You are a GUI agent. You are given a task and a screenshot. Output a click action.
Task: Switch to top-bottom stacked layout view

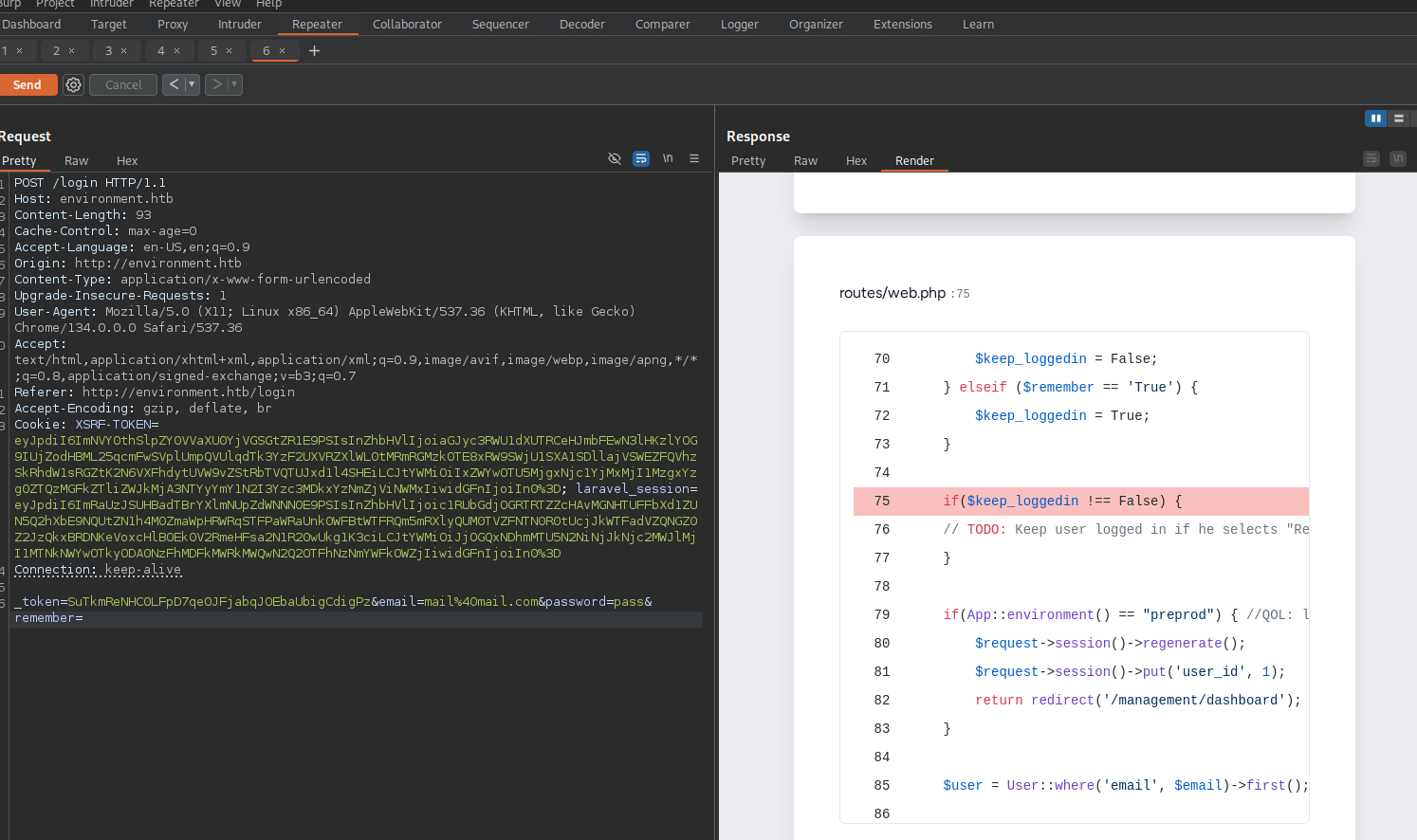(1399, 119)
